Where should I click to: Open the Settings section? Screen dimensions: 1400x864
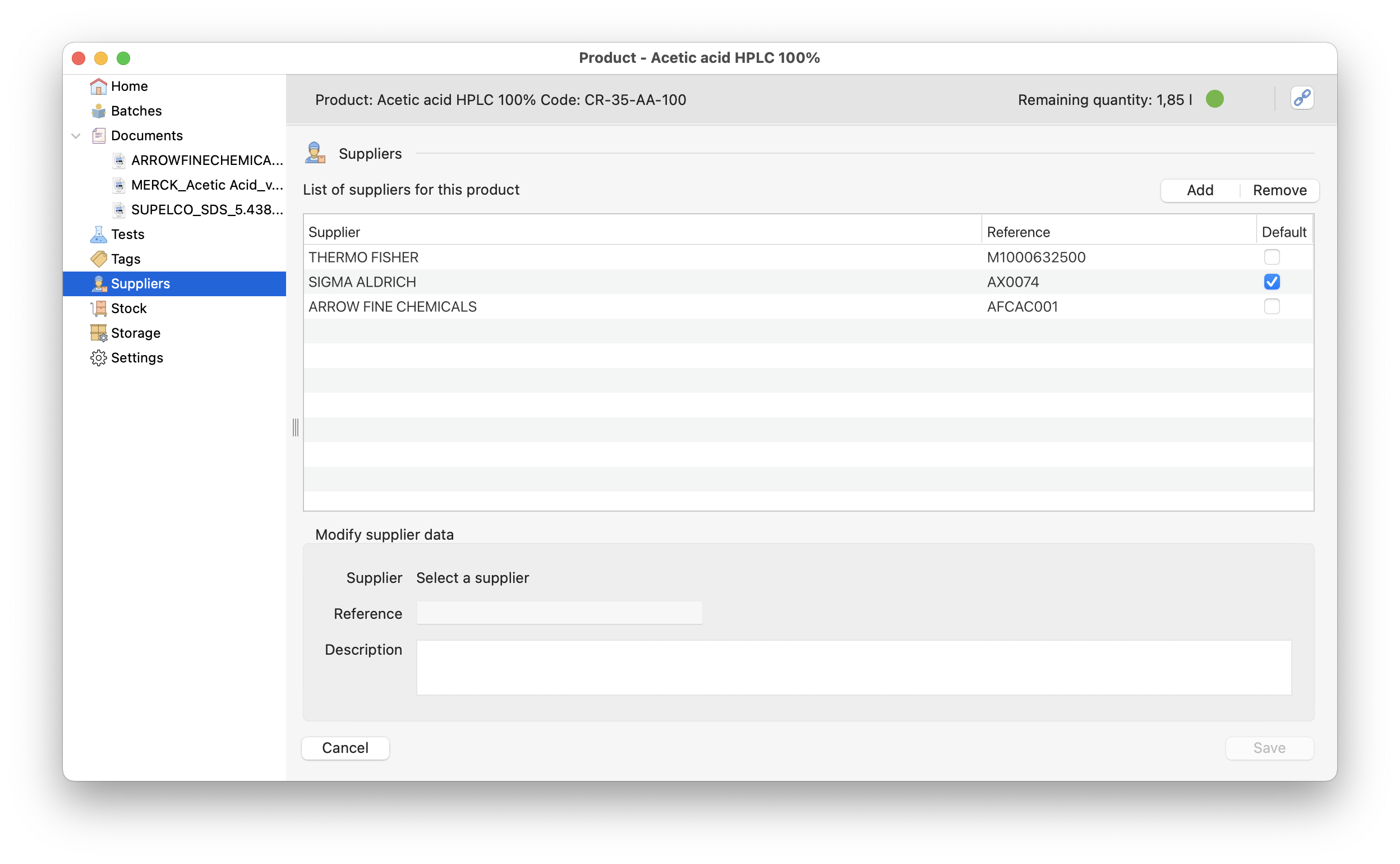137,358
